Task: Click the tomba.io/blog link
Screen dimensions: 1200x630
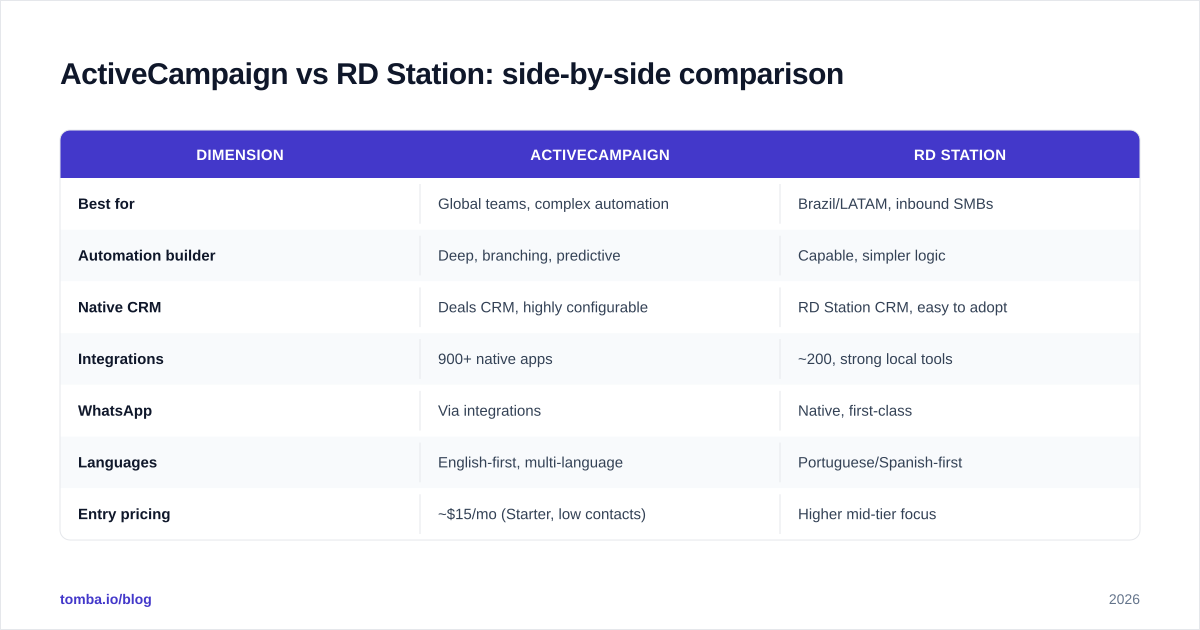Action: point(106,599)
